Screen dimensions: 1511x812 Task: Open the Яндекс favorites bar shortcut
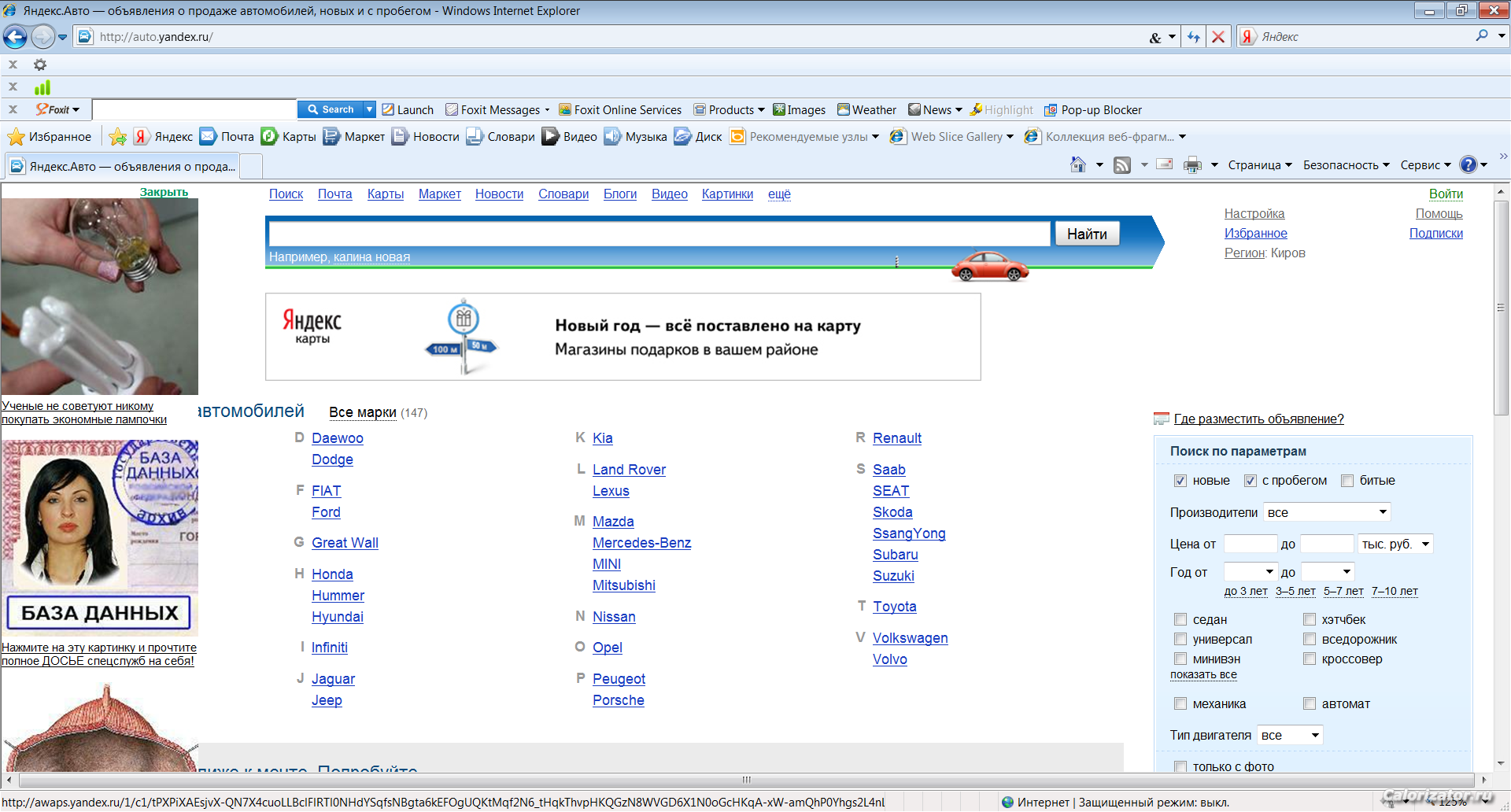click(164, 137)
